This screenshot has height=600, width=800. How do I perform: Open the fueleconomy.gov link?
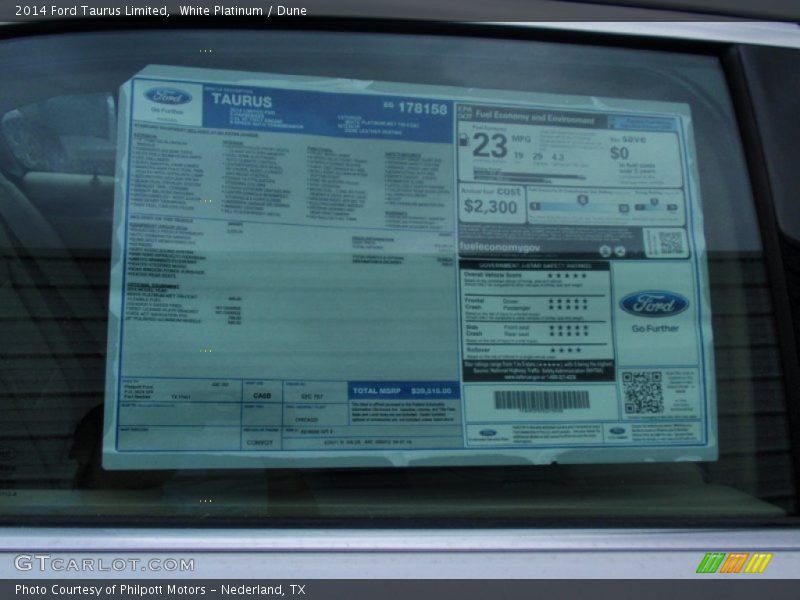click(500, 247)
